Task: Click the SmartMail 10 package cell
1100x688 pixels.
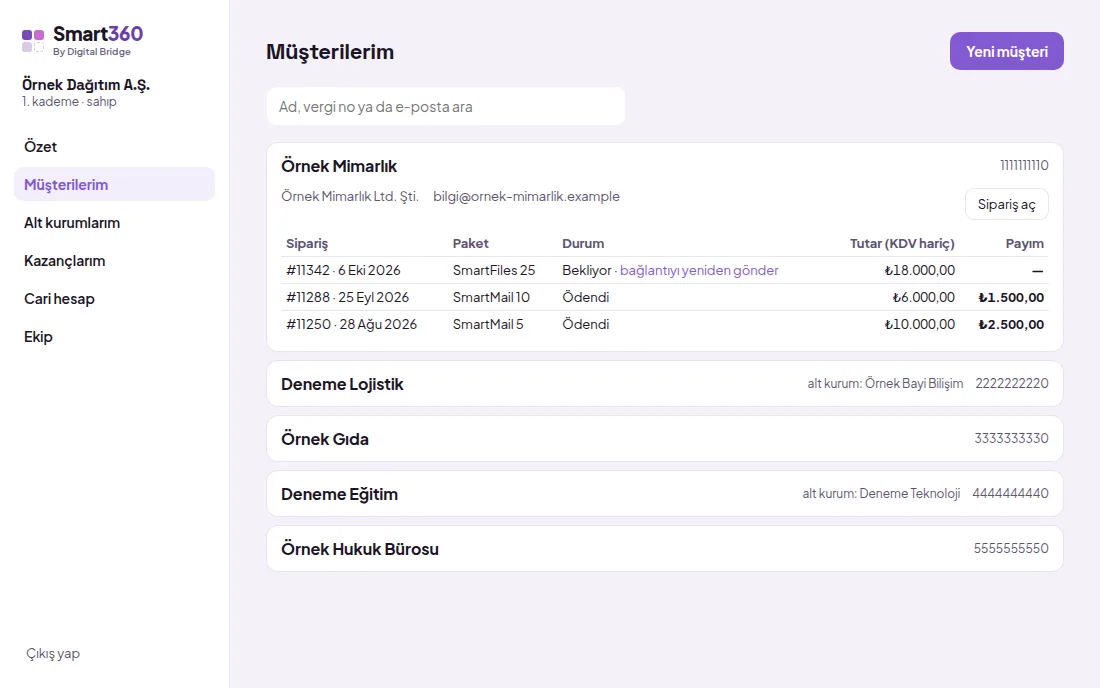Action: tap(491, 297)
